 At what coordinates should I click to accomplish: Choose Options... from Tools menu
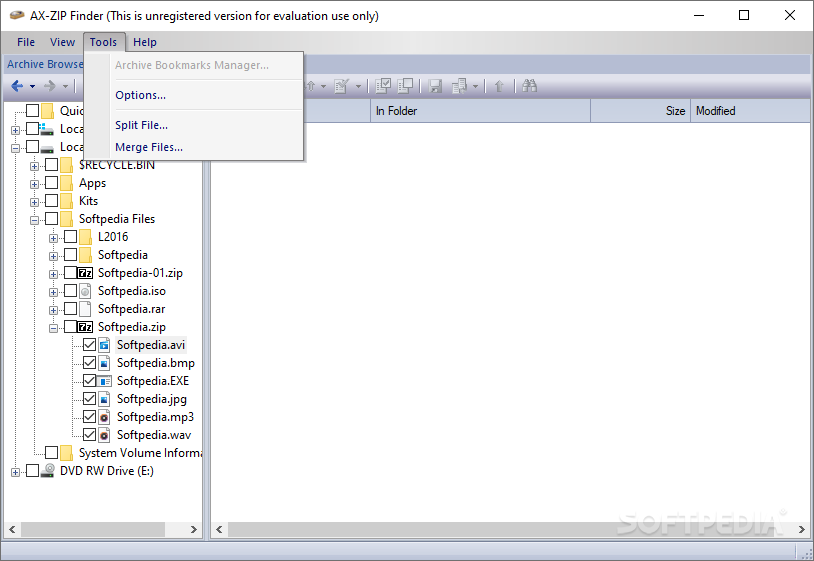pyautogui.click(x=193, y=95)
